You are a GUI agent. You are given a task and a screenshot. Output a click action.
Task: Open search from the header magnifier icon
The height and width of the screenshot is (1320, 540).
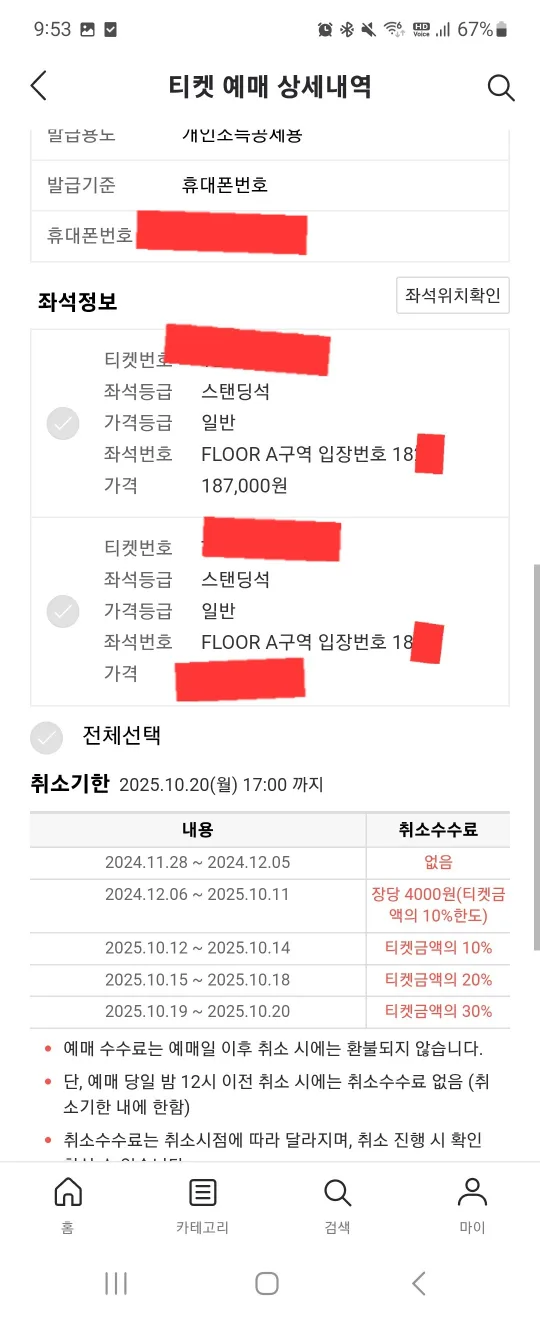[x=501, y=87]
